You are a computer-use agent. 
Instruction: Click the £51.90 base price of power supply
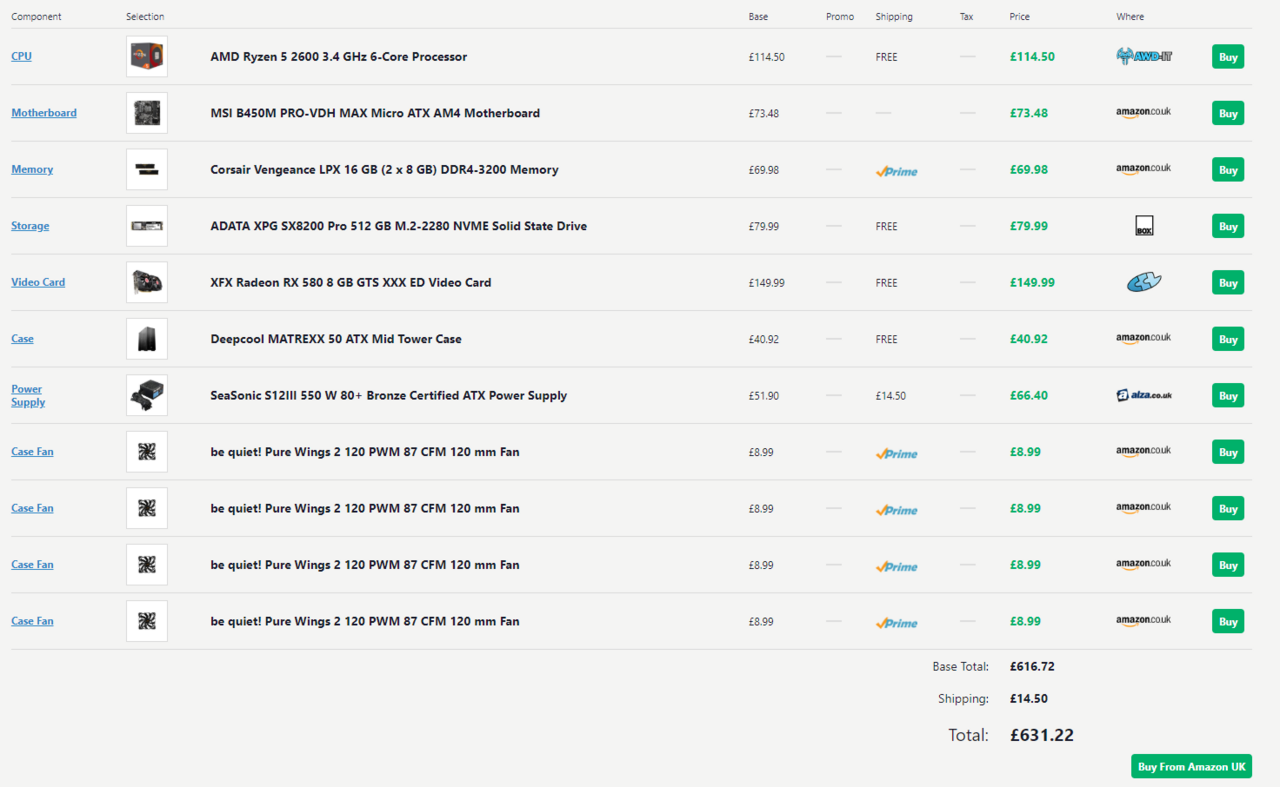[x=763, y=396]
